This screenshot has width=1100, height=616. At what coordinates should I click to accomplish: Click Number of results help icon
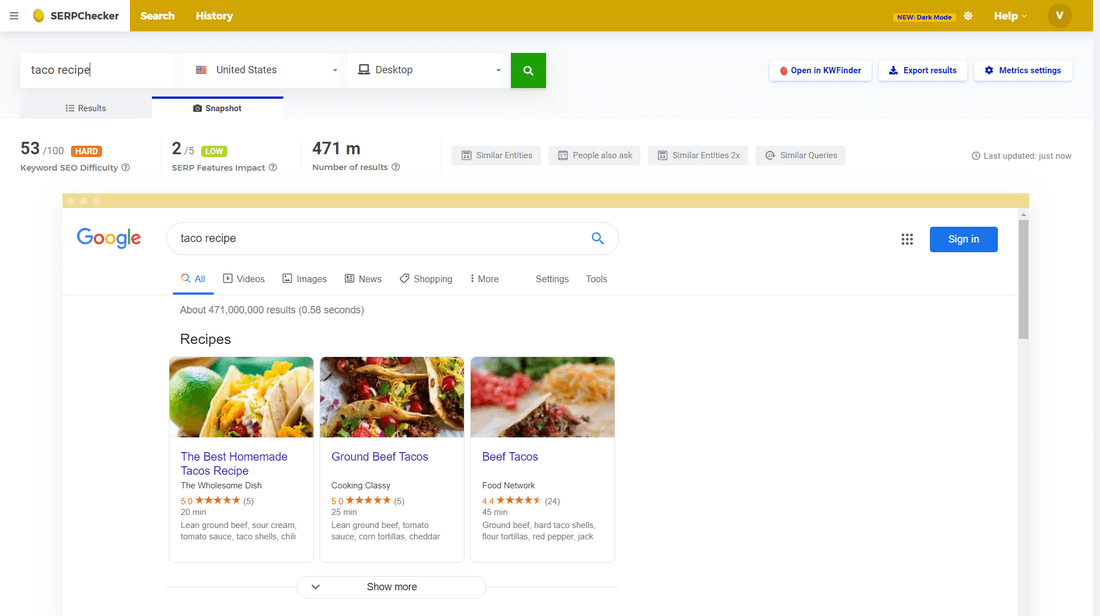(x=396, y=168)
